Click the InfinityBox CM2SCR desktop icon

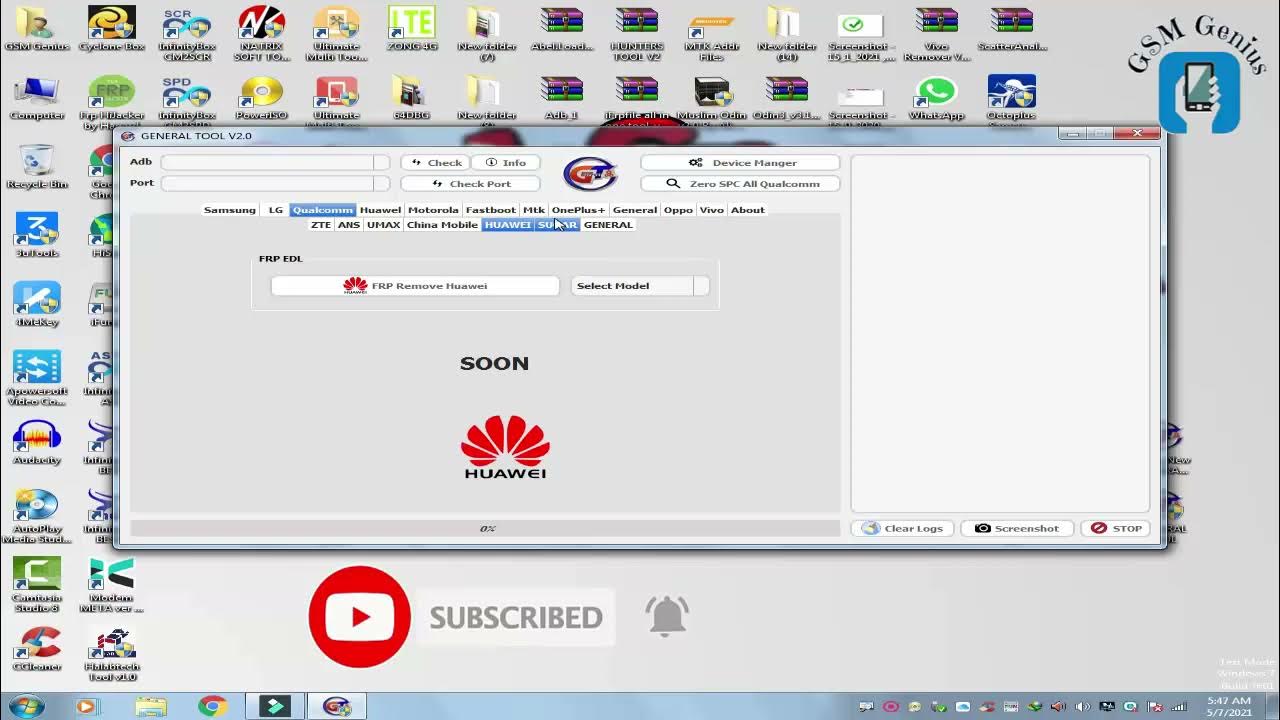(187, 34)
